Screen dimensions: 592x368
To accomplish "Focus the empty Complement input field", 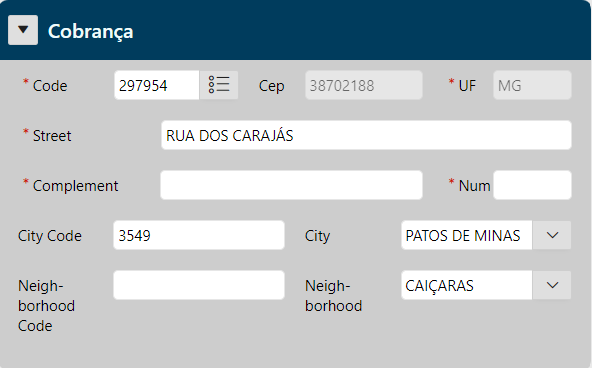I will coord(291,185).
